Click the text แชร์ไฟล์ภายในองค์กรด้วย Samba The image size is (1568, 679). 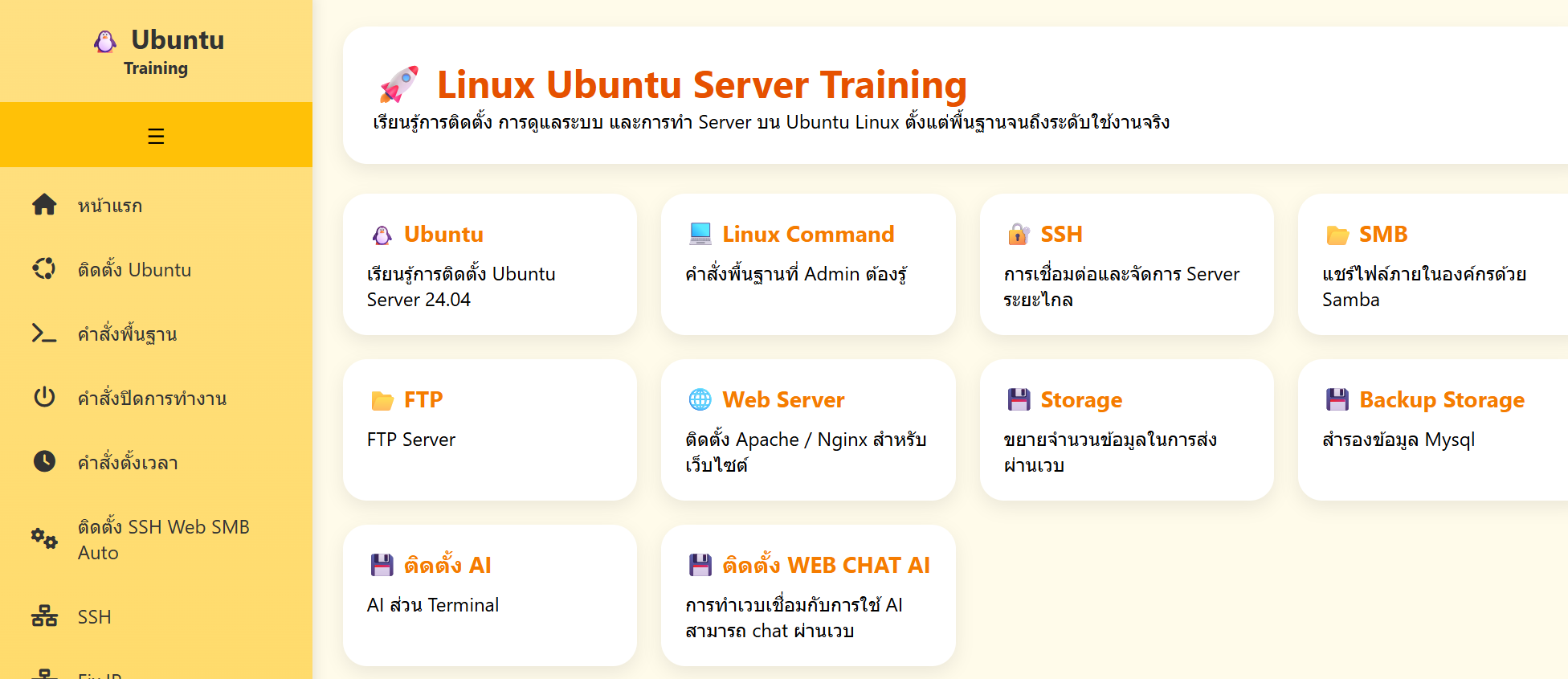[1424, 287]
